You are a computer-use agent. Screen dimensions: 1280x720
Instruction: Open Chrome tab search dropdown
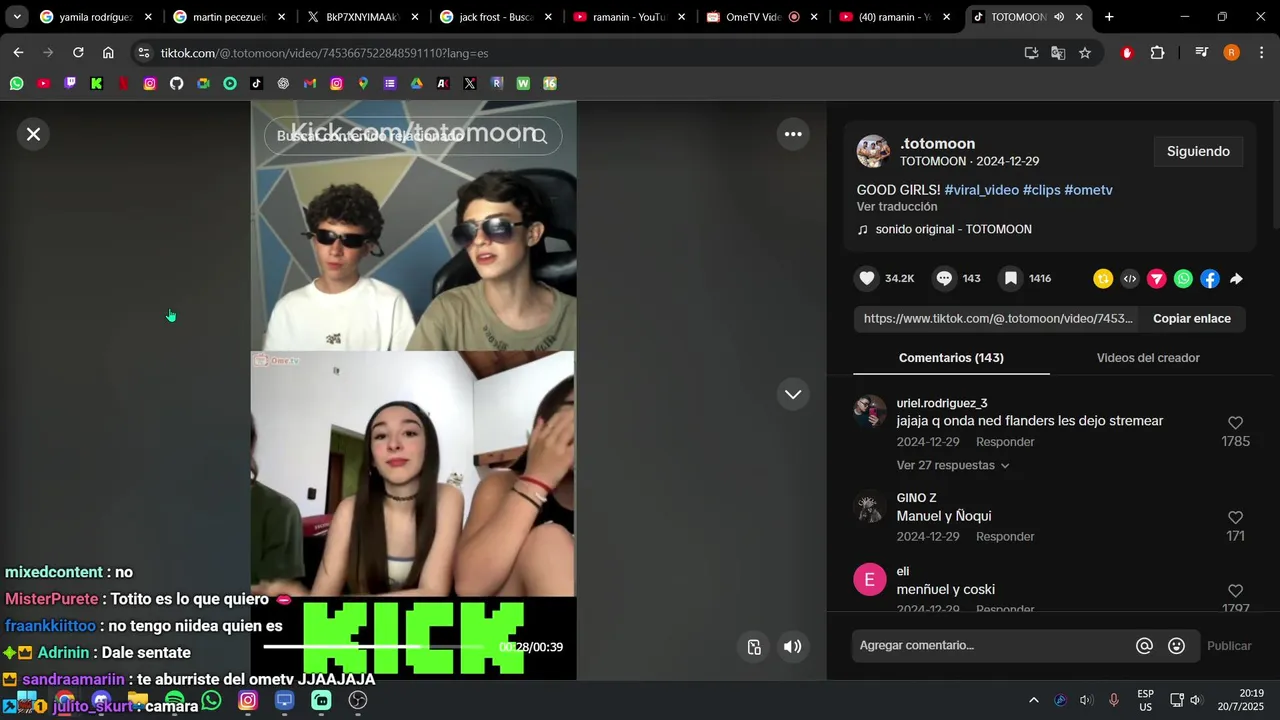coord(17,17)
